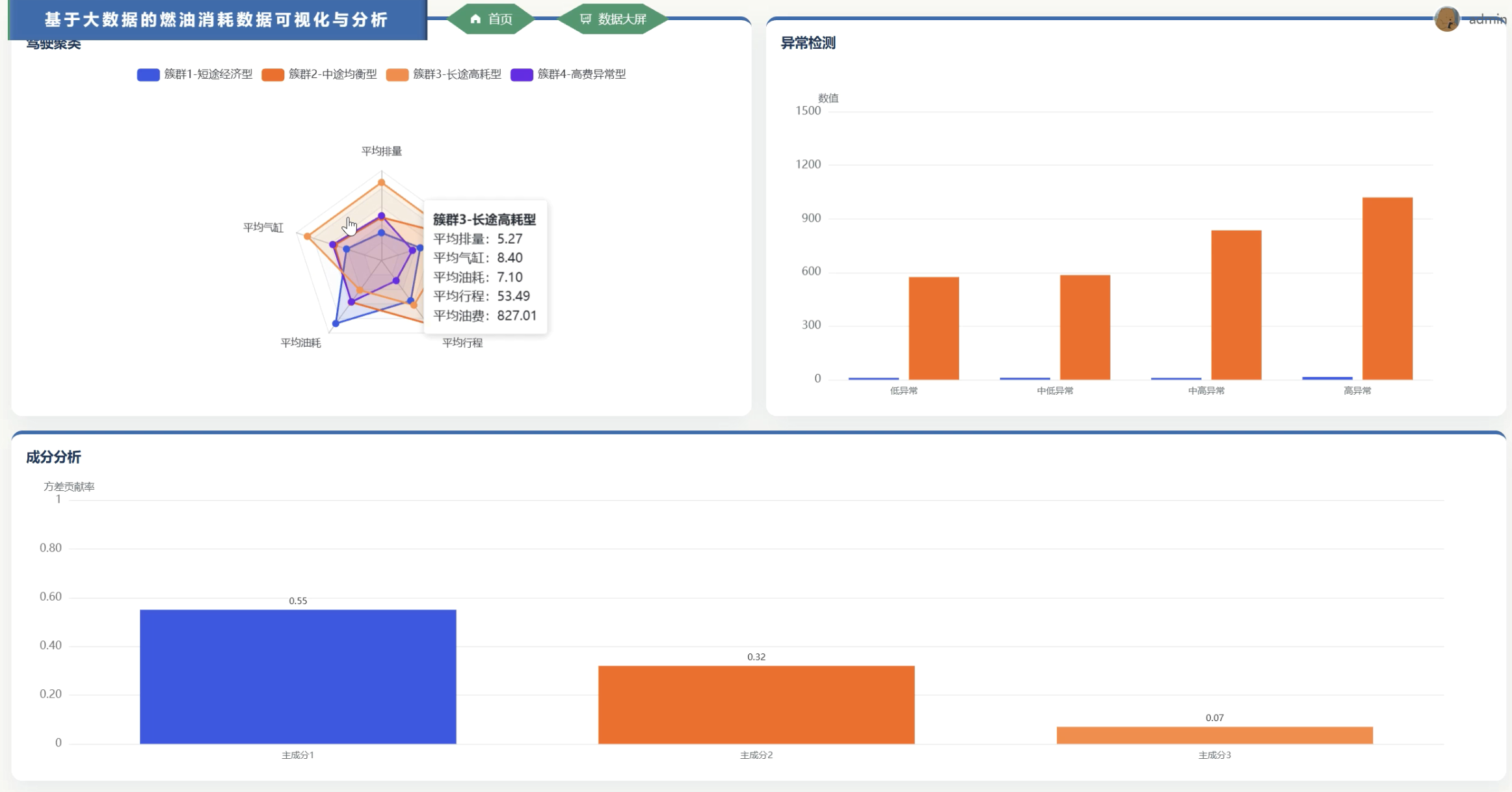Click the 中高异常 axis label
The width and height of the screenshot is (1512, 792).
(x=1206, y=391)
